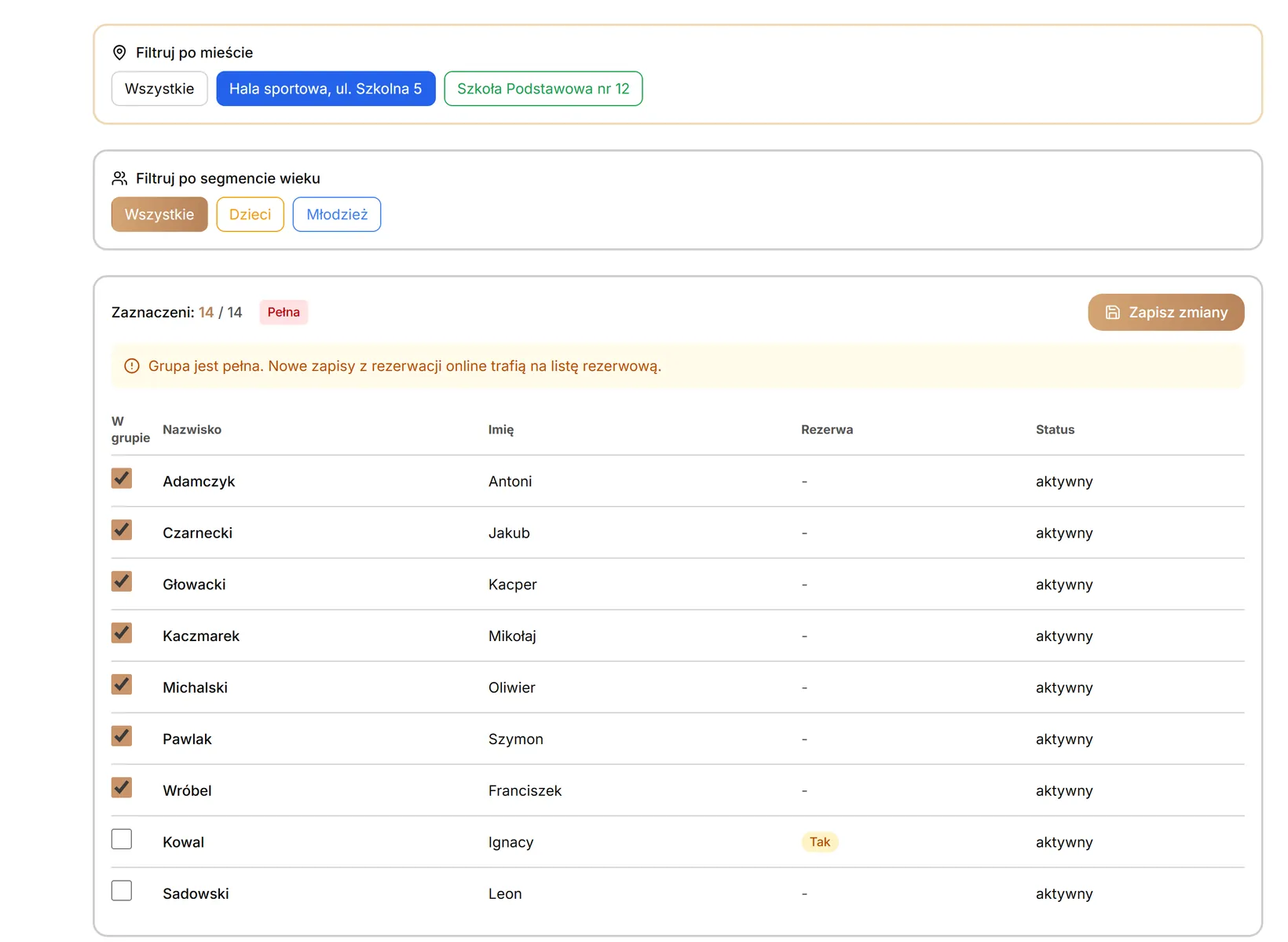Check Sadowski Leon into the group
Viewport: 1288px width, 942px height.
point(122,891)
